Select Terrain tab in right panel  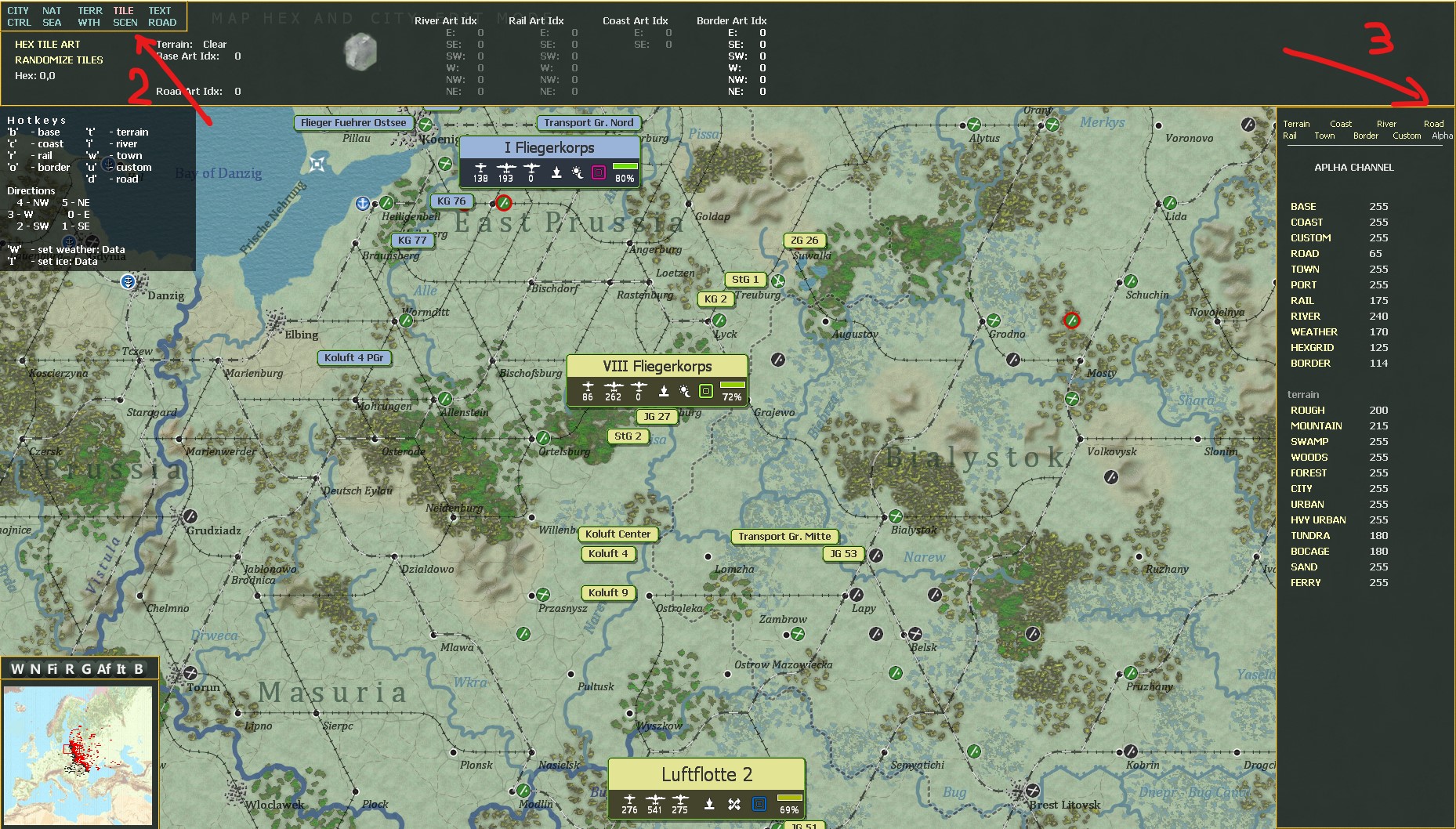[x=1296, y=124]
